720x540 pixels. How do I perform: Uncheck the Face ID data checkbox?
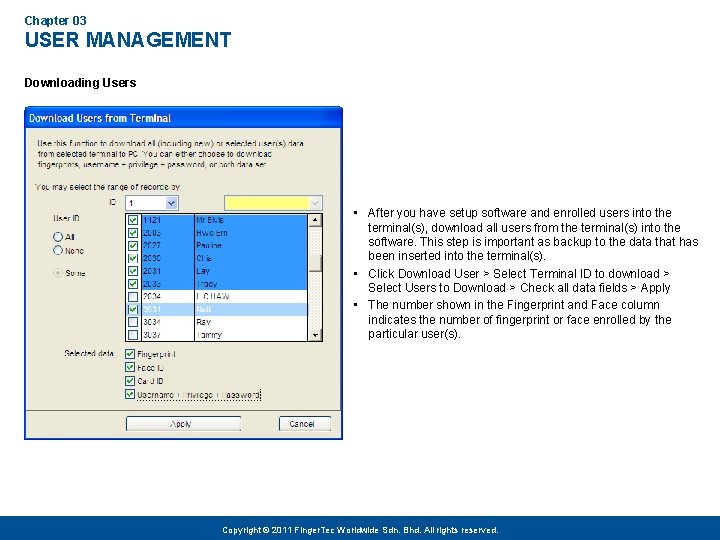pos(130,367)
